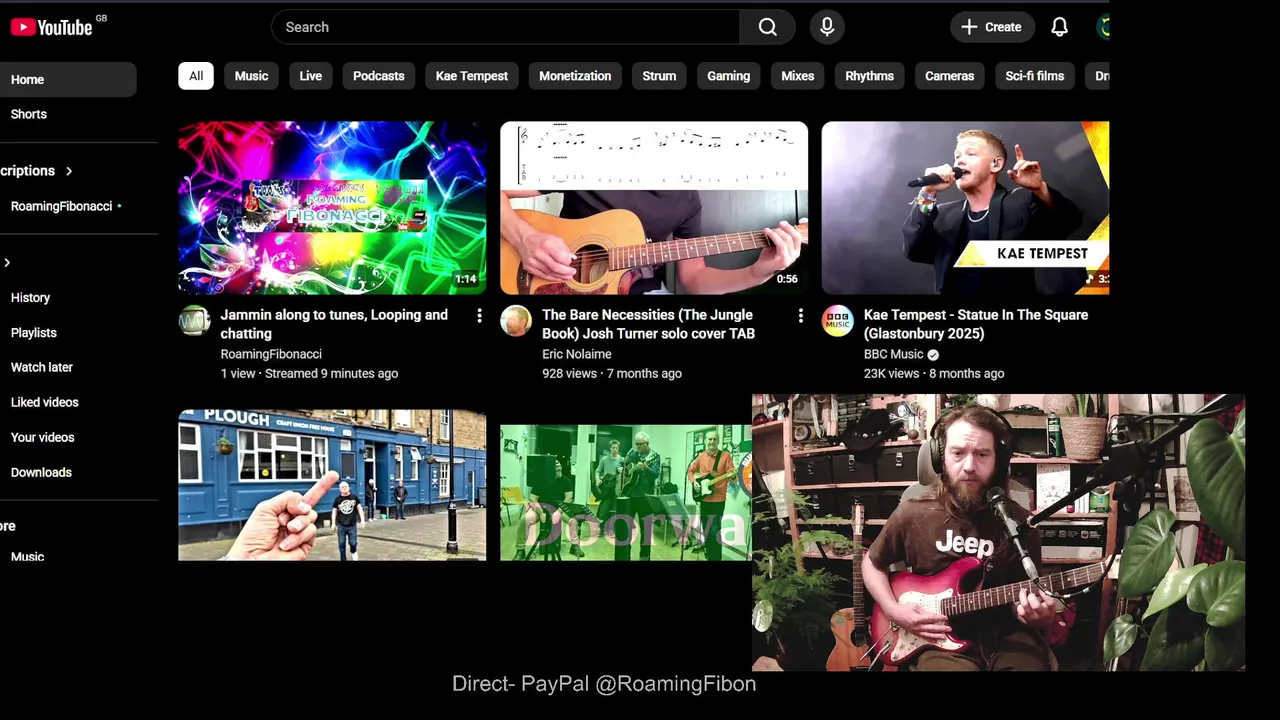The image size is (1280, 720).
Task: Click '928 views • 7 months ago' text
Action: click(x=612, y=373)
